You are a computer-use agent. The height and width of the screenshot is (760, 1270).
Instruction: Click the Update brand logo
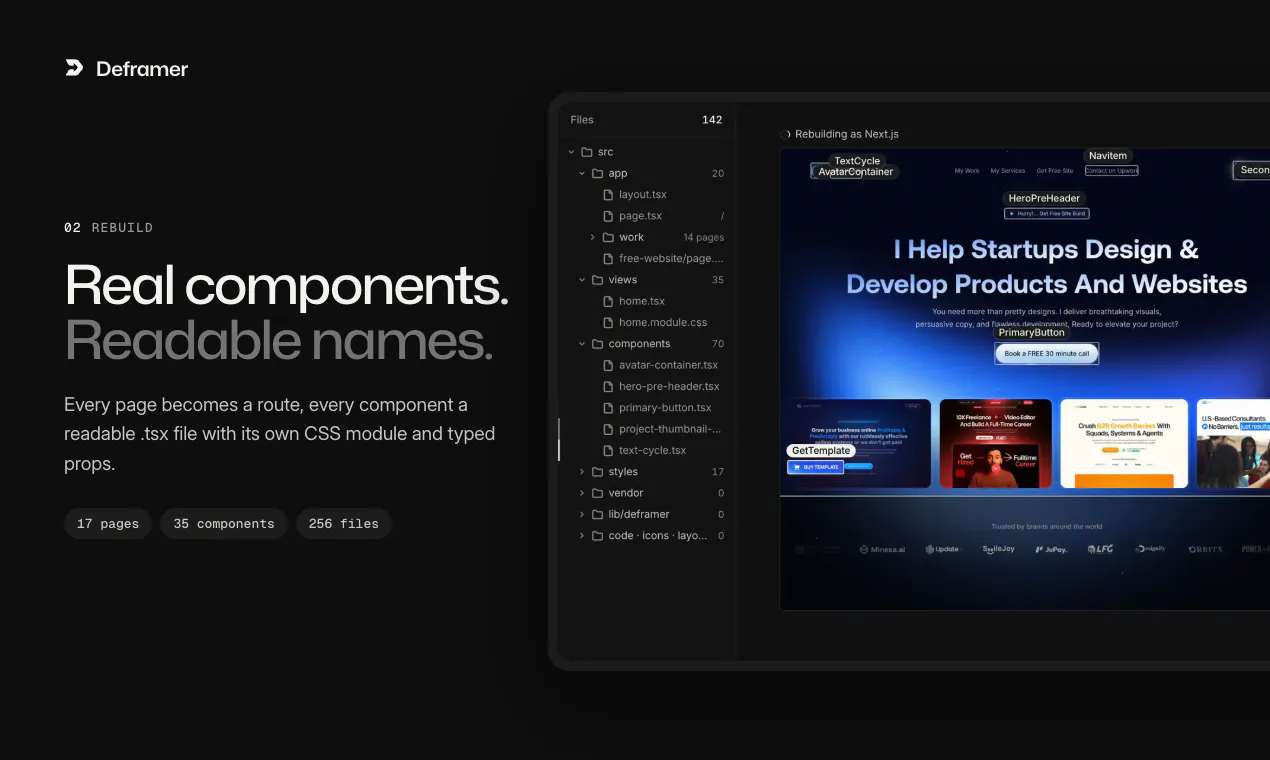pyautogui.click(x=942, y=549)
